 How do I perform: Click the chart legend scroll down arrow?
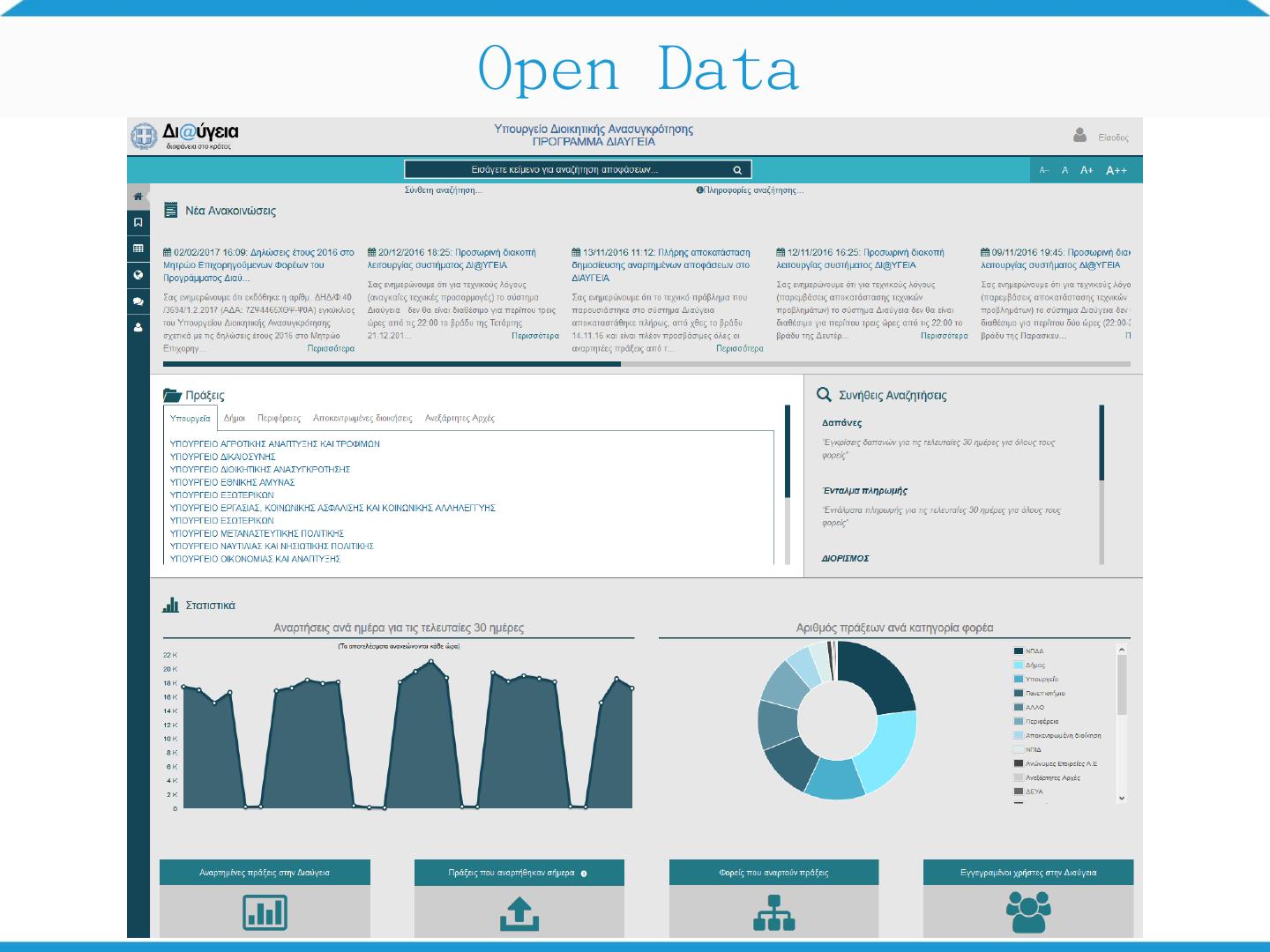click(x=1122, y=798)
